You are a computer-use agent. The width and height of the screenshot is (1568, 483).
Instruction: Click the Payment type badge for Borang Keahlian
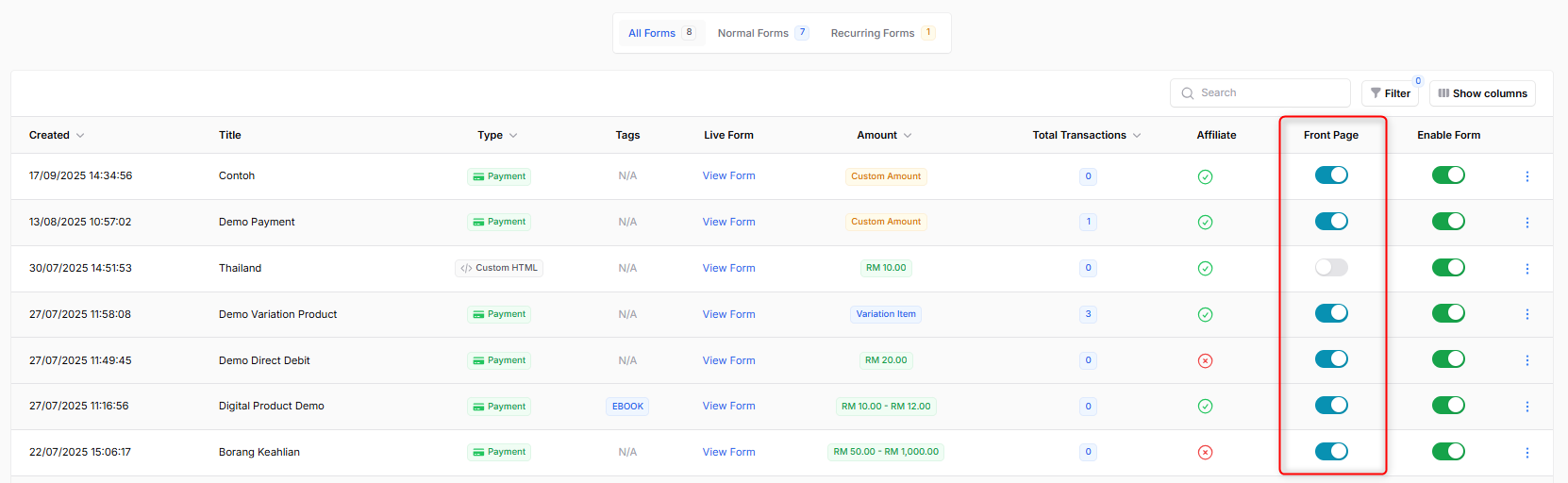499,452
